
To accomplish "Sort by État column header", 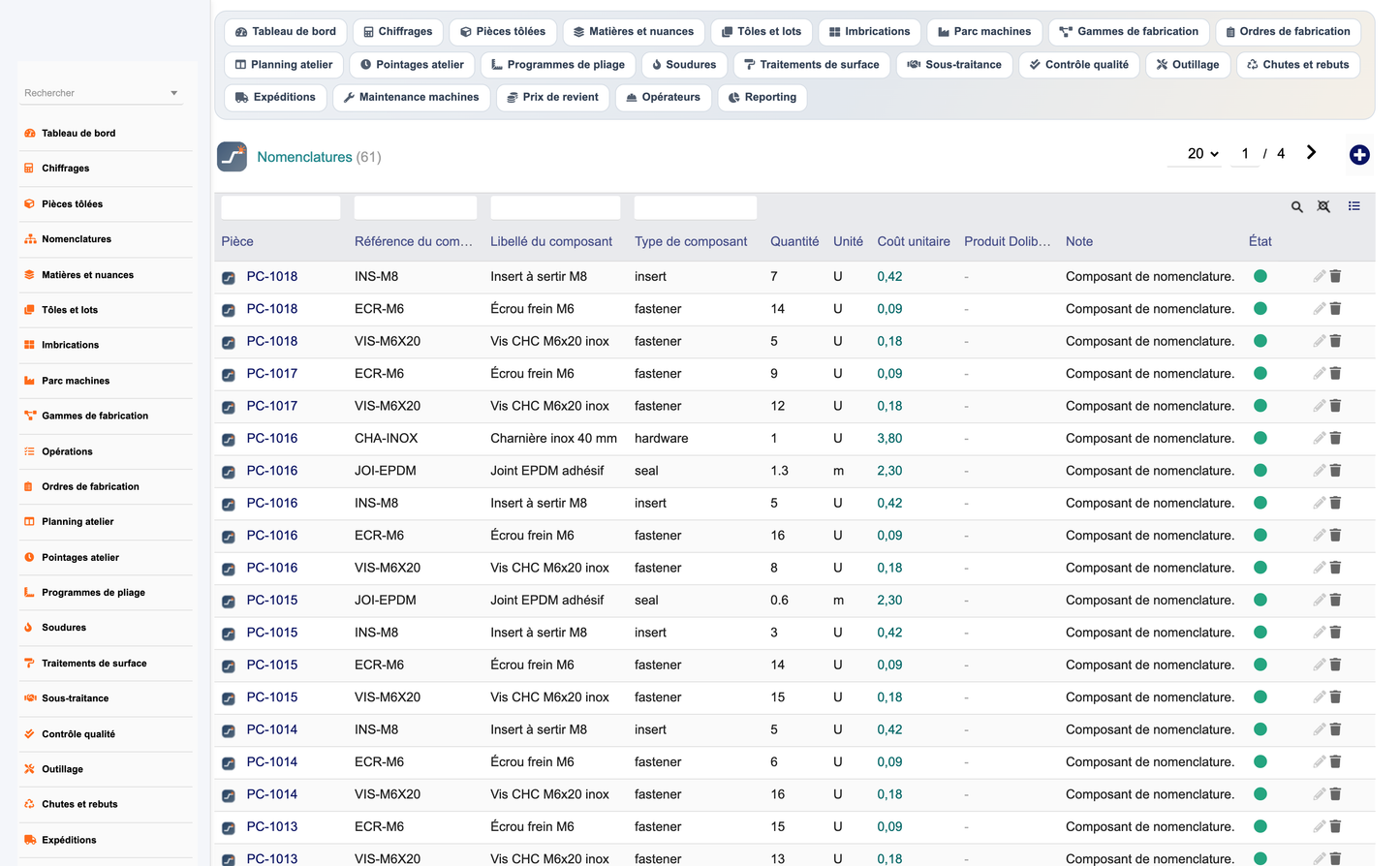I will 1260,241.
